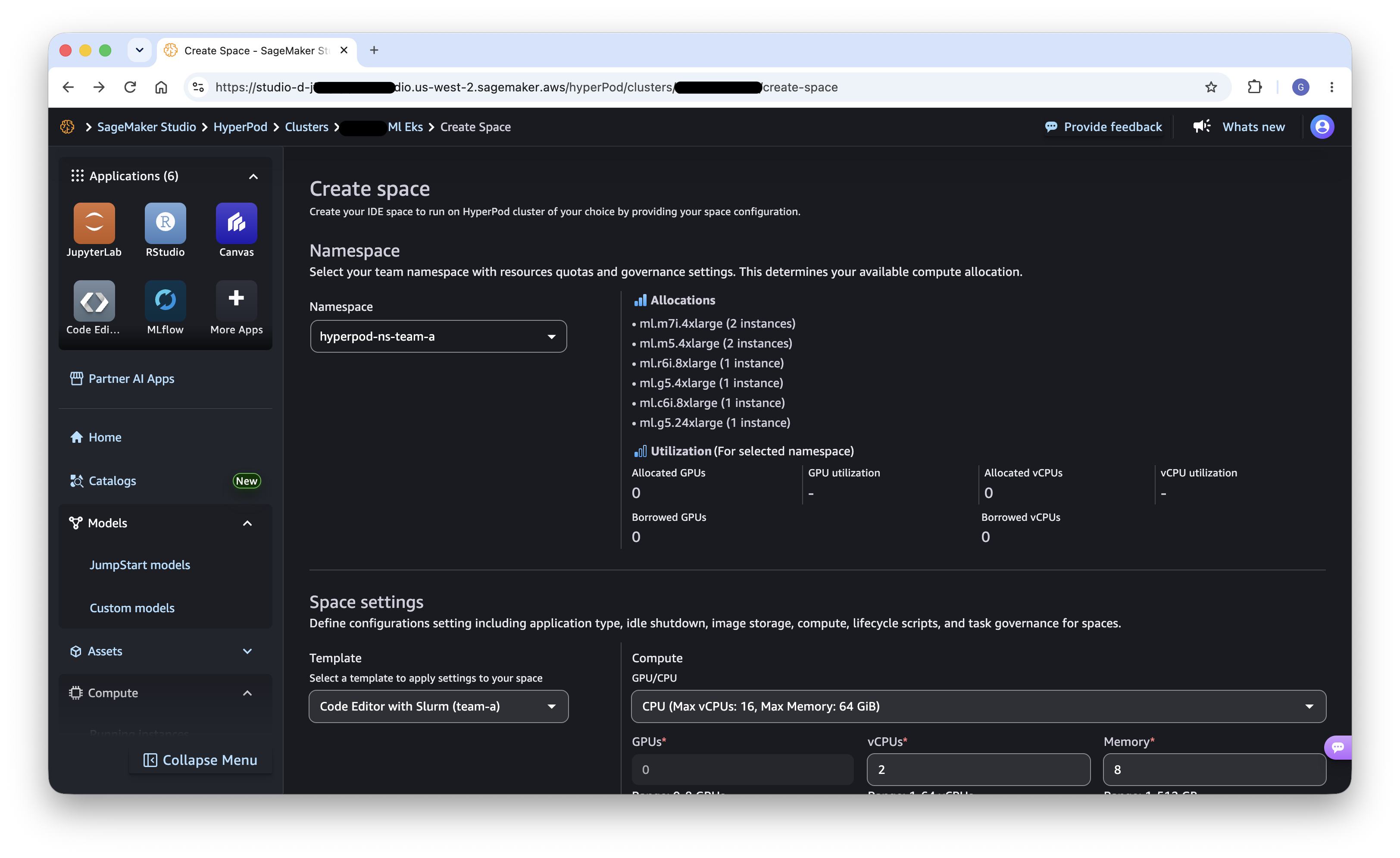This screenshot has height=858, width=1400.
Task: Click the vCPUs input field
Action: pyautogui.click(x=978, y=769)
